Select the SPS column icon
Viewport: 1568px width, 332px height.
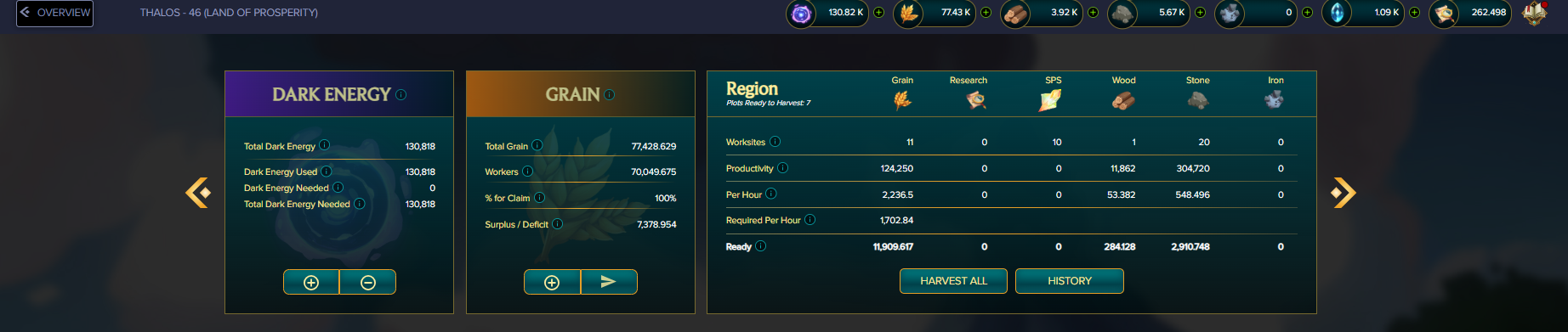tap(1050, 100)
